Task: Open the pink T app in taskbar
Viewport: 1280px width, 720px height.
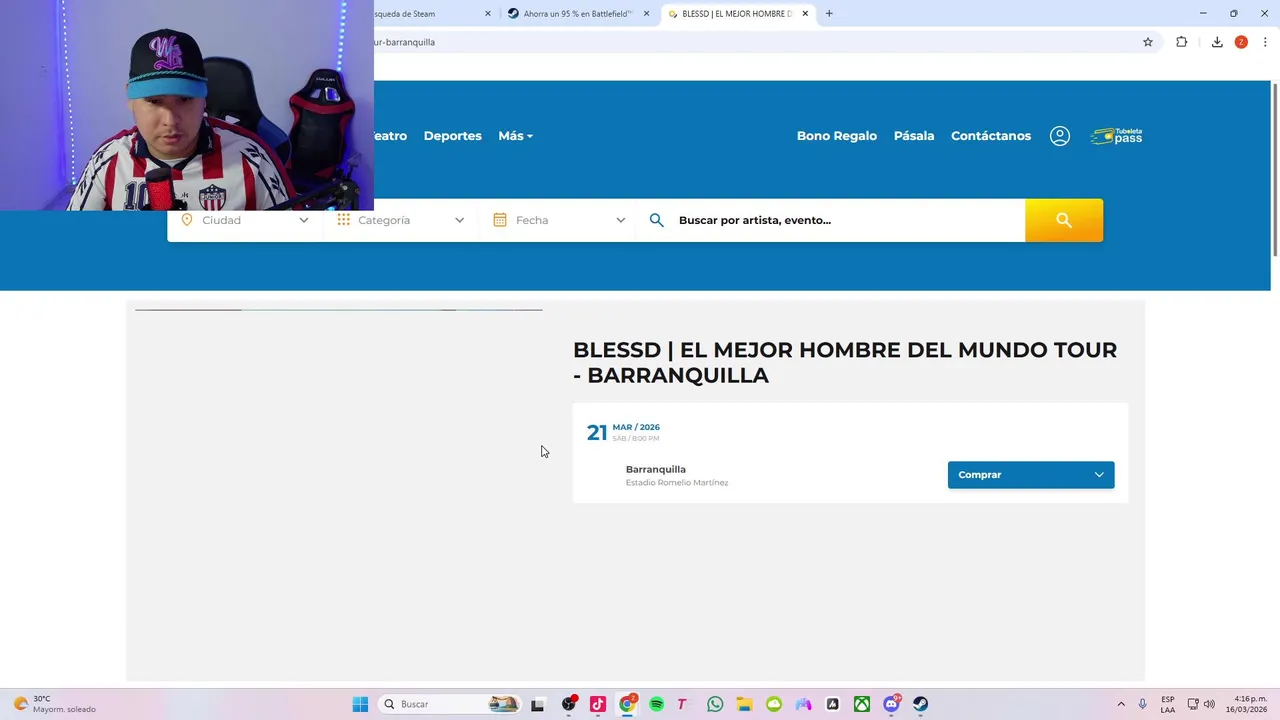Action: click(x=682, y=704)
